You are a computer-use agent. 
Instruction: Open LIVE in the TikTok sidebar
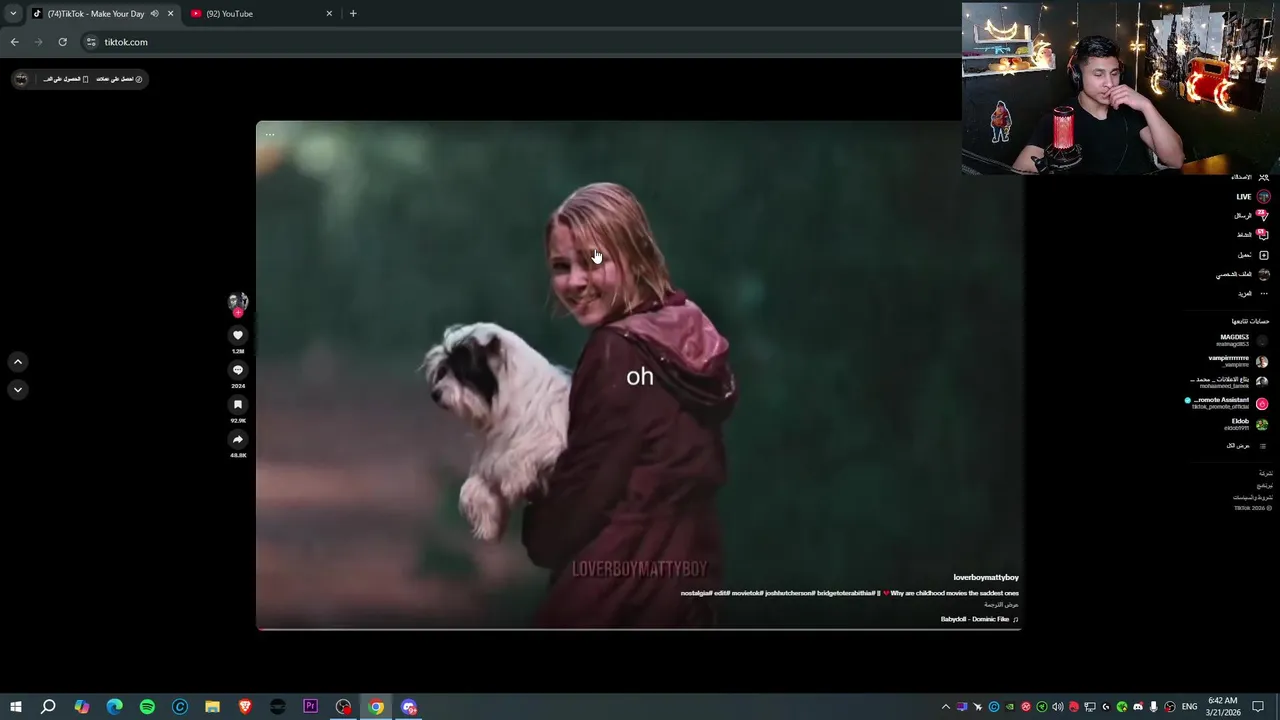(x=1252, y=197)
